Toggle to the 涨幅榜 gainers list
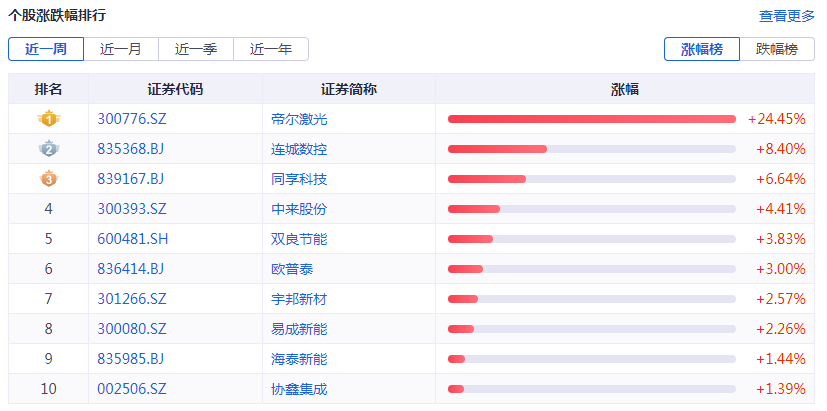The width and height of the screenshot is (827, 411). pos(702,49)
